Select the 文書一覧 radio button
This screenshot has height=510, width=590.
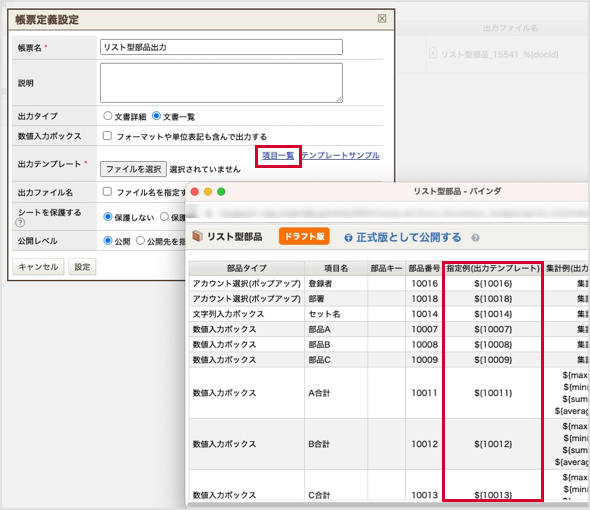point(156,116)
